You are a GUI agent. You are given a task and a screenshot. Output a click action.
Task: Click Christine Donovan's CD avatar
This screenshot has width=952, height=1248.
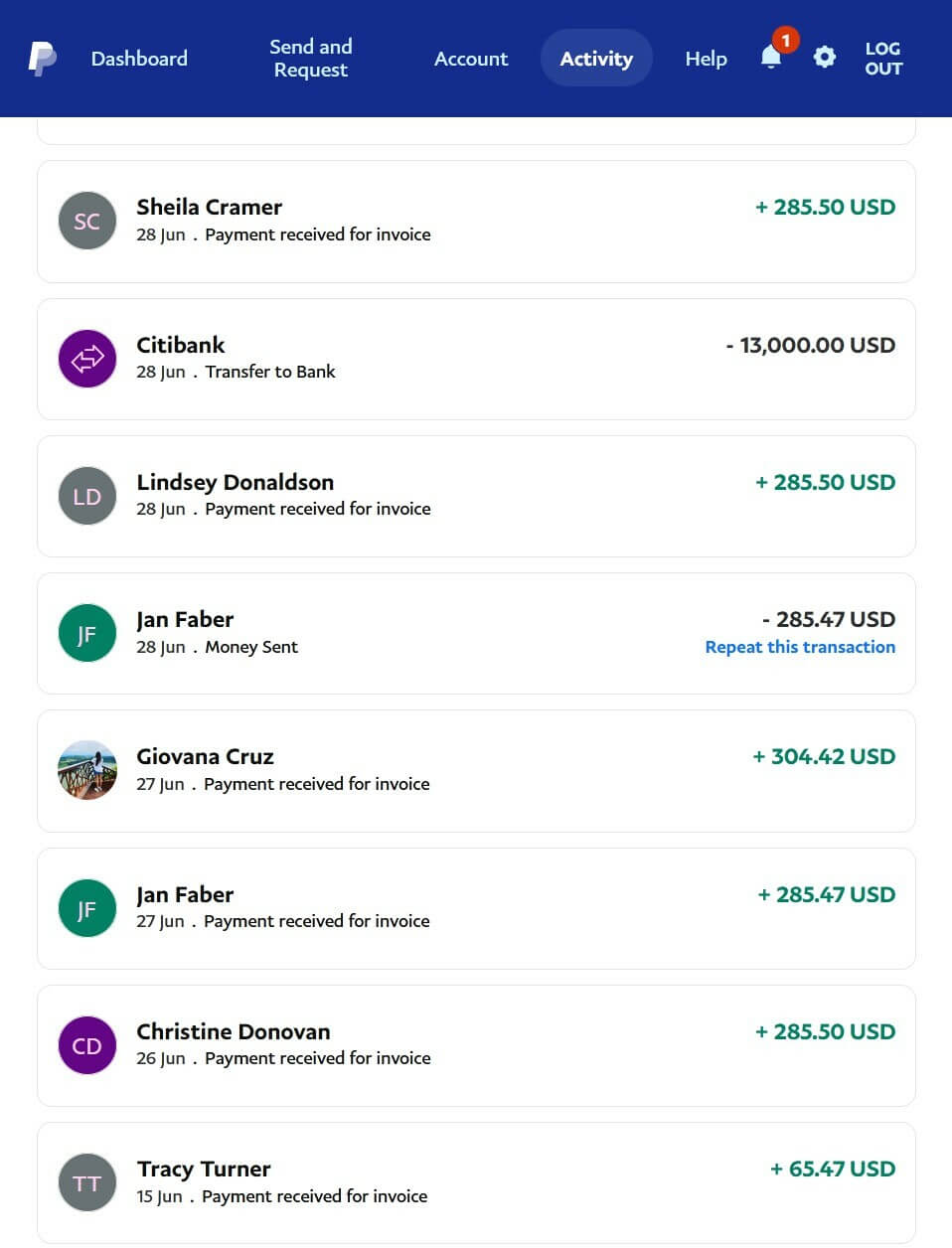pos(87,1045)
